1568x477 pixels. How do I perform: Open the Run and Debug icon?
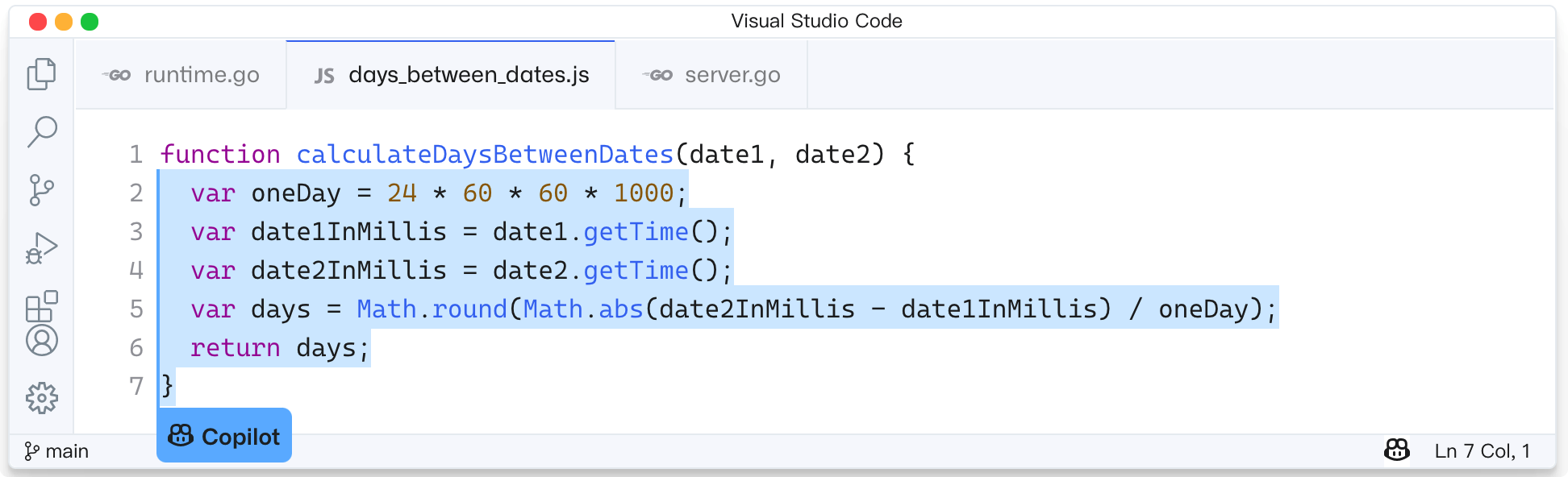(x=42, y=249)
